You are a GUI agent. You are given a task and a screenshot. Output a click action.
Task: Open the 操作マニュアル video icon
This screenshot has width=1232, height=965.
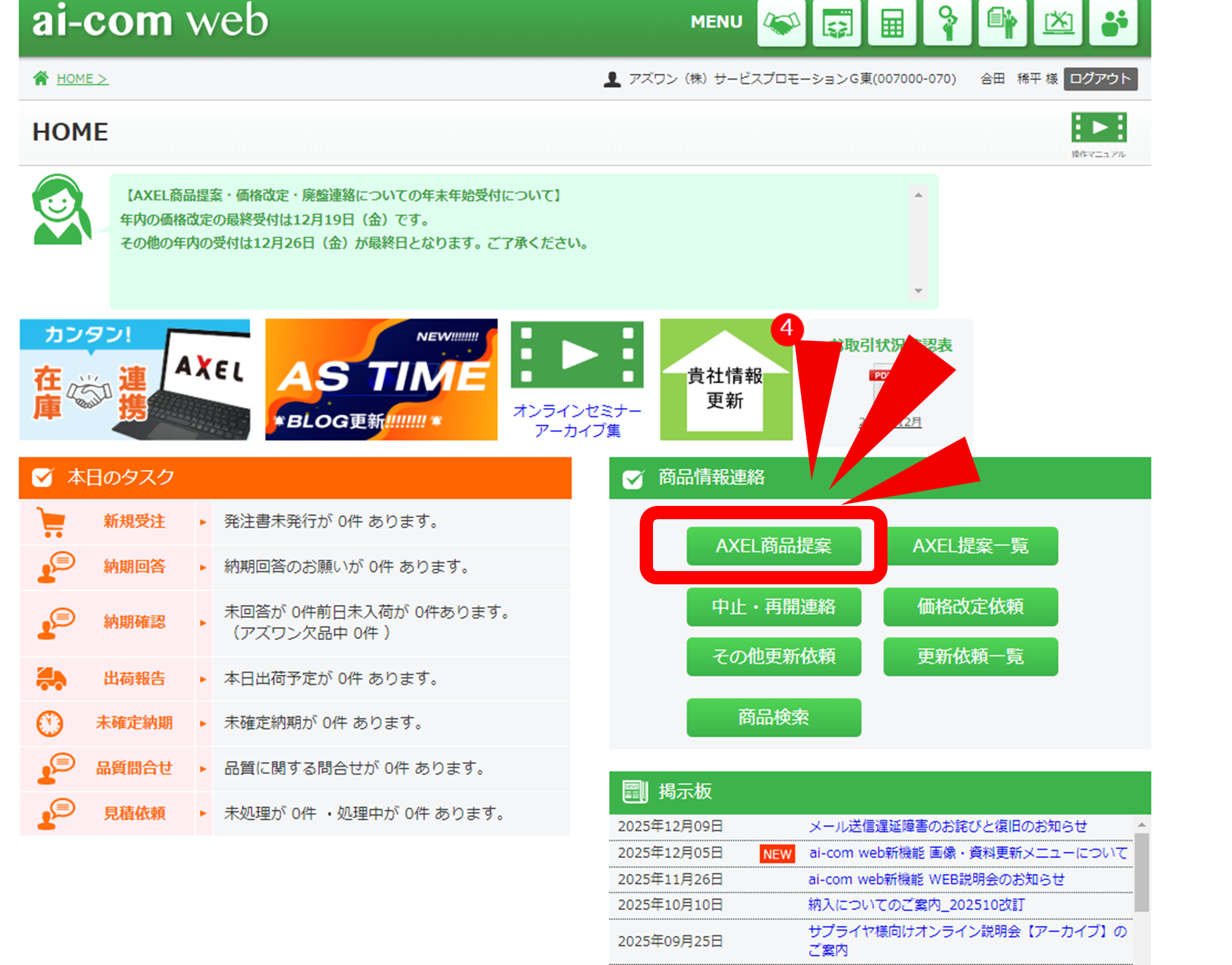pos(1098,128)
